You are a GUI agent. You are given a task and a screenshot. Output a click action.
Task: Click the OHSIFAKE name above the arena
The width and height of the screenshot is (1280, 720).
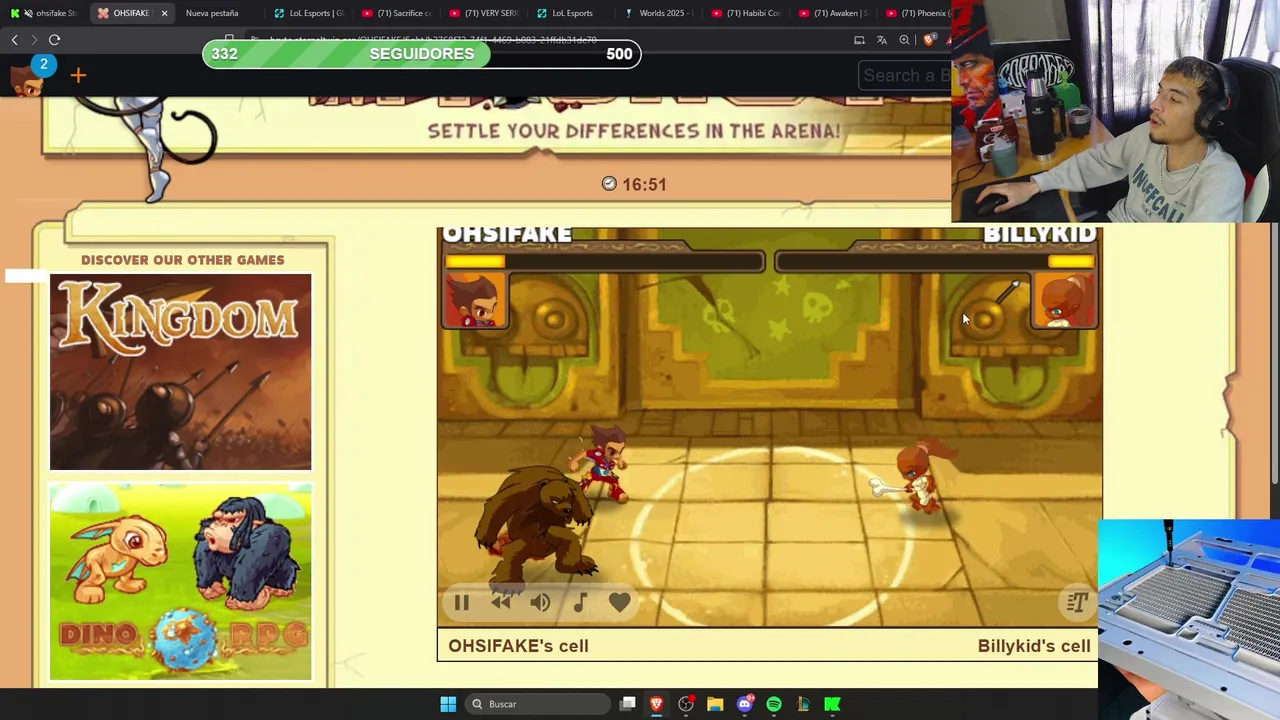(x=507, y=235)
